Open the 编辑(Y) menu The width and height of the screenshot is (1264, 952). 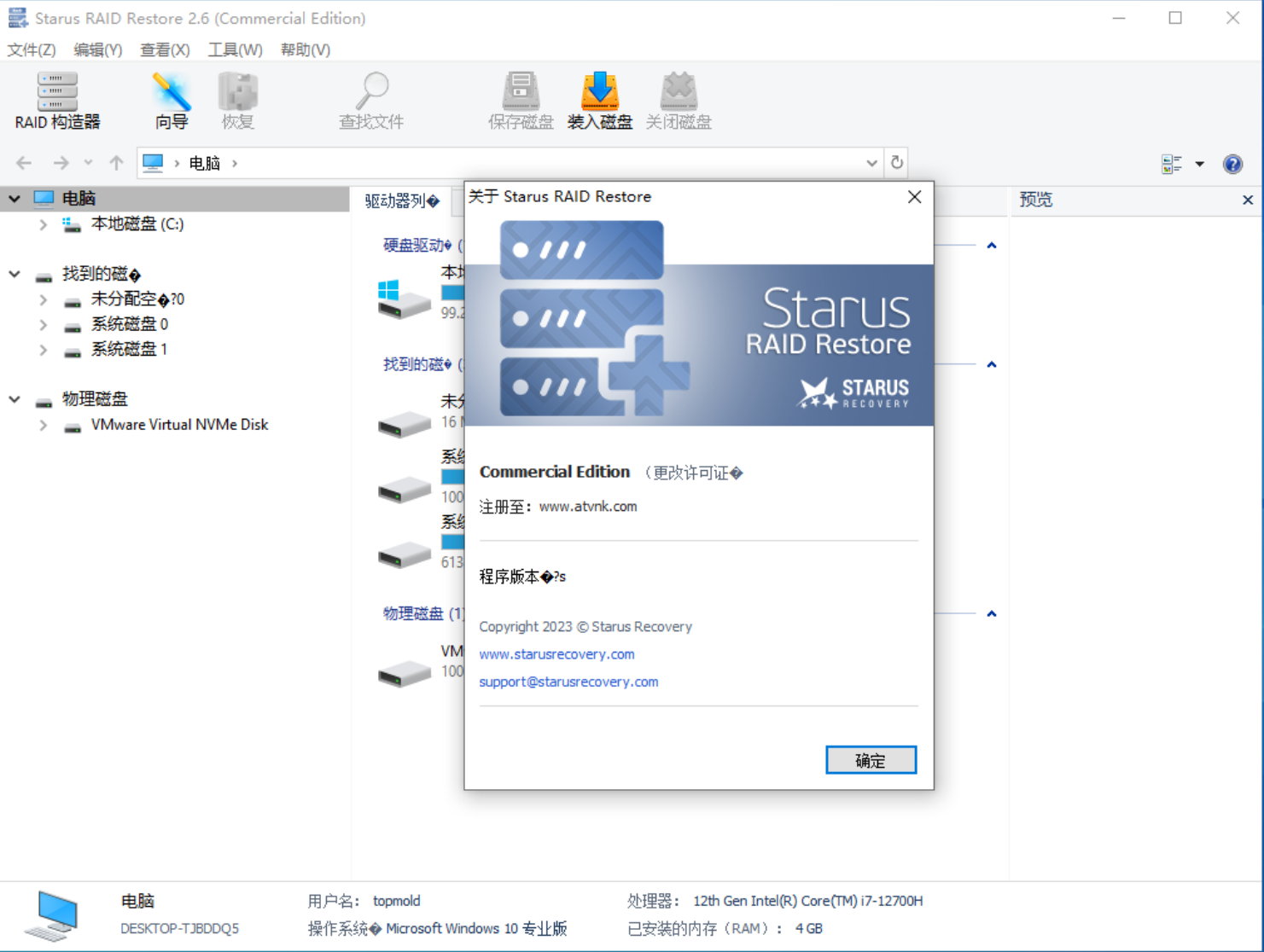(98, 49)
